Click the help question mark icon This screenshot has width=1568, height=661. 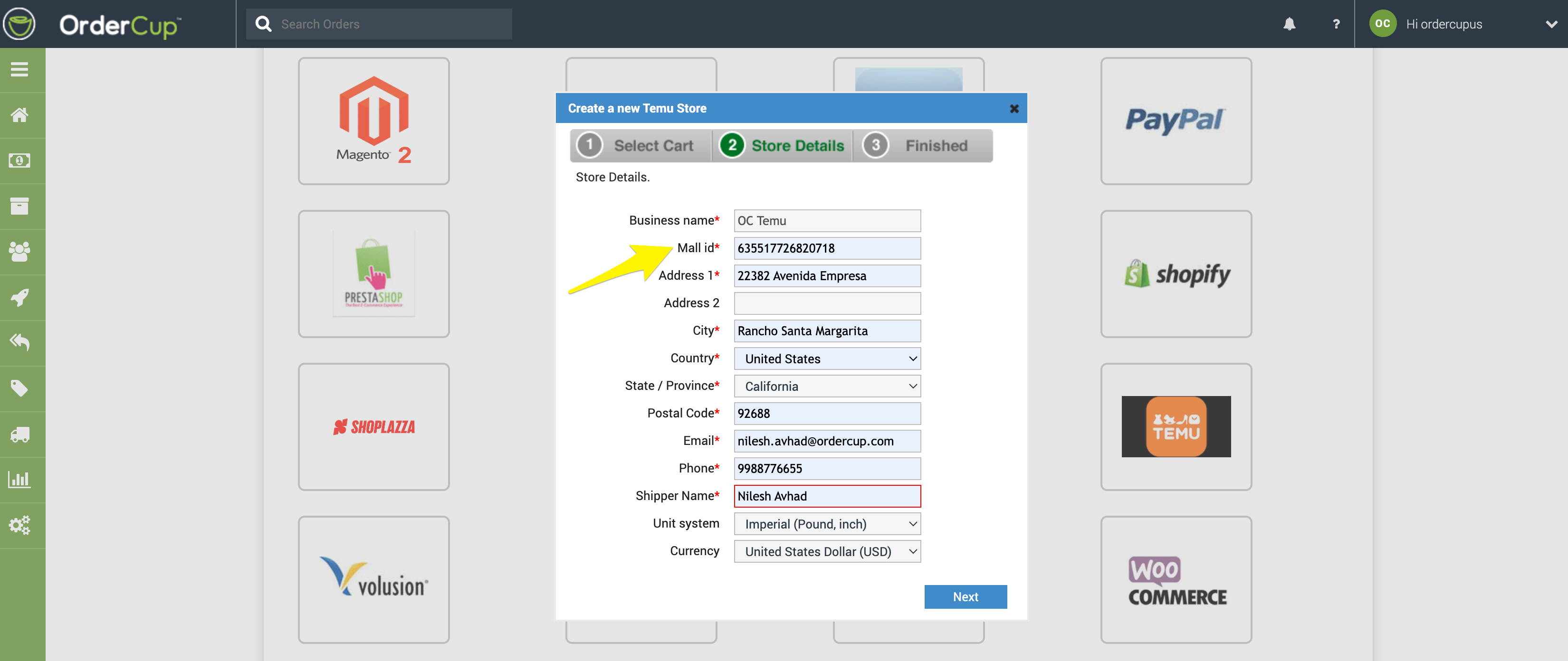pyautogui.click(x=1336, y=24)
